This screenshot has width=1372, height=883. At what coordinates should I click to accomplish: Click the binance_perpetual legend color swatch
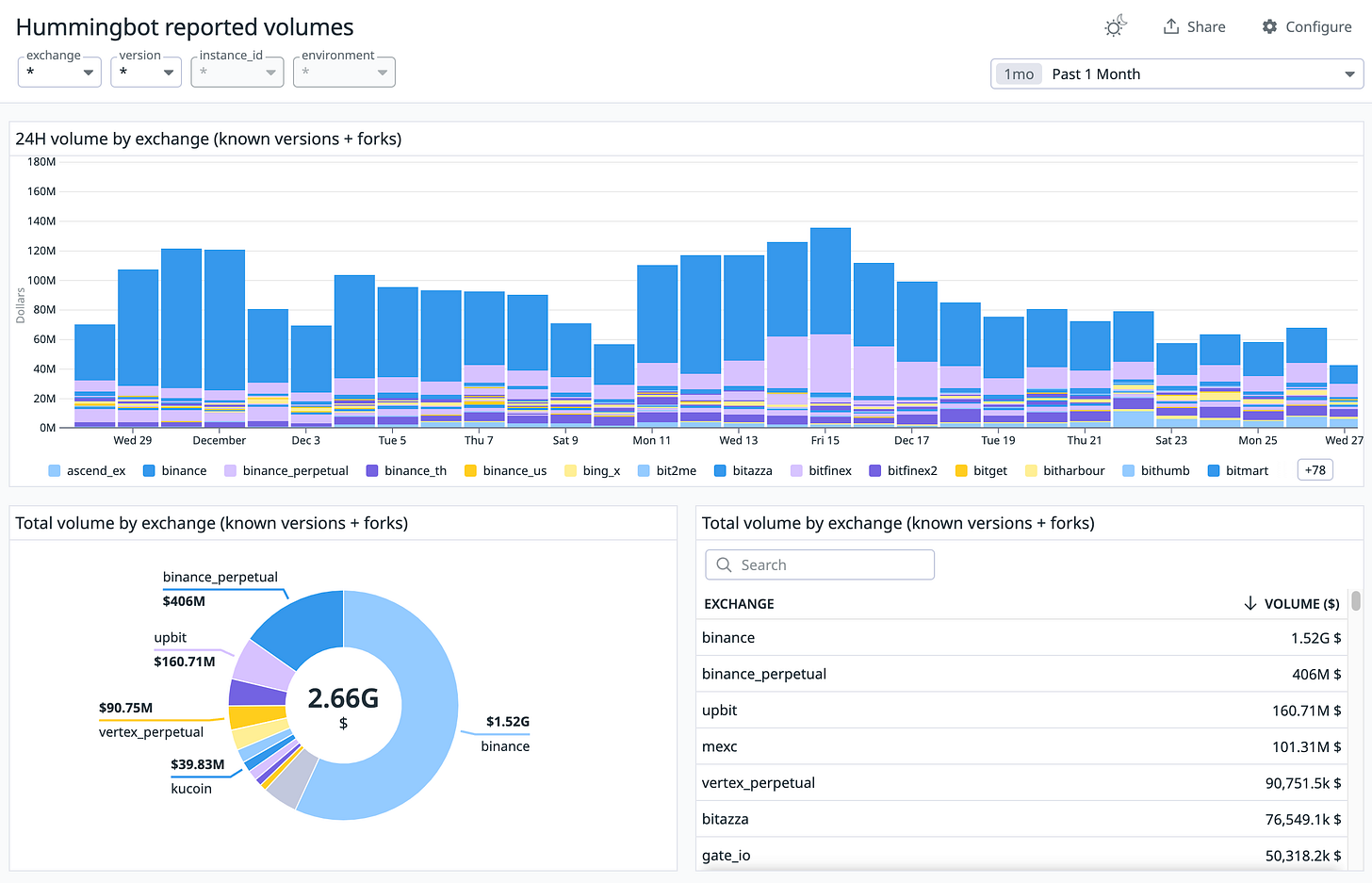(230, 470)
